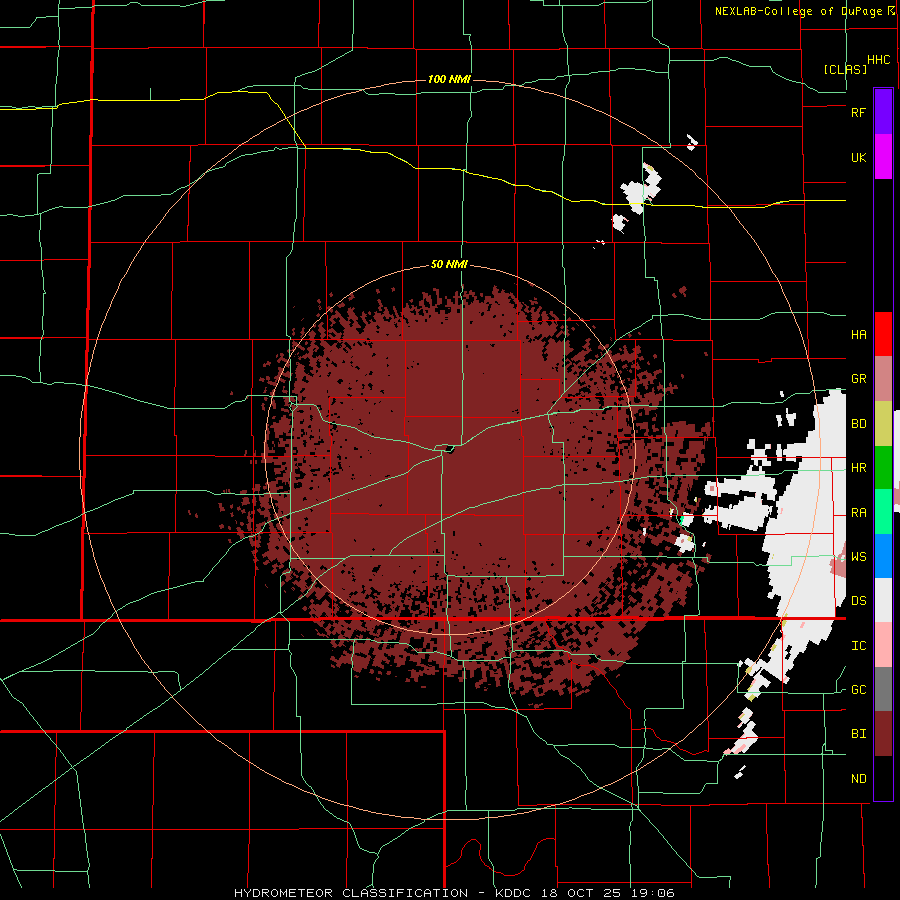Click the IC label in the legend
Image resolution: width=900 pixels, height=900 pixels.
[x=858, y=646]
